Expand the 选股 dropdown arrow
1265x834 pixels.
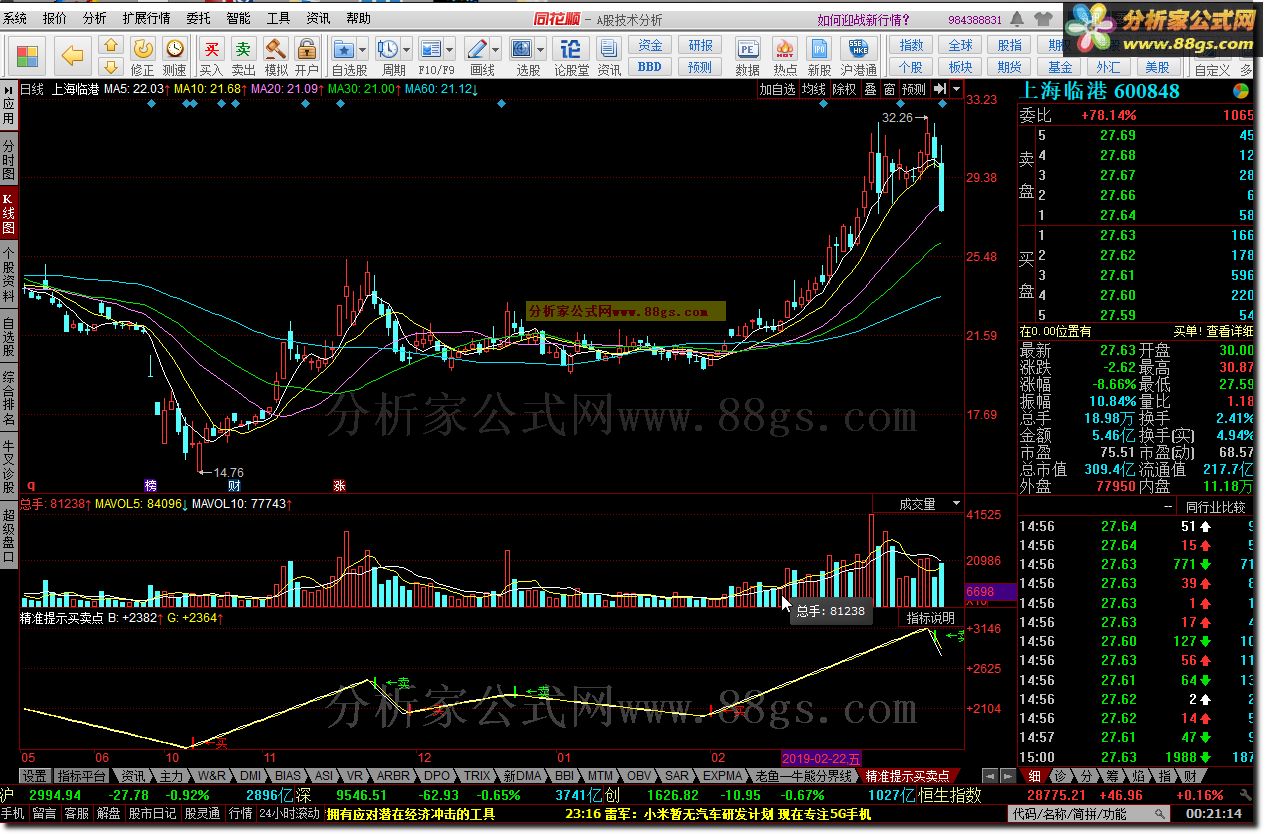541,48
